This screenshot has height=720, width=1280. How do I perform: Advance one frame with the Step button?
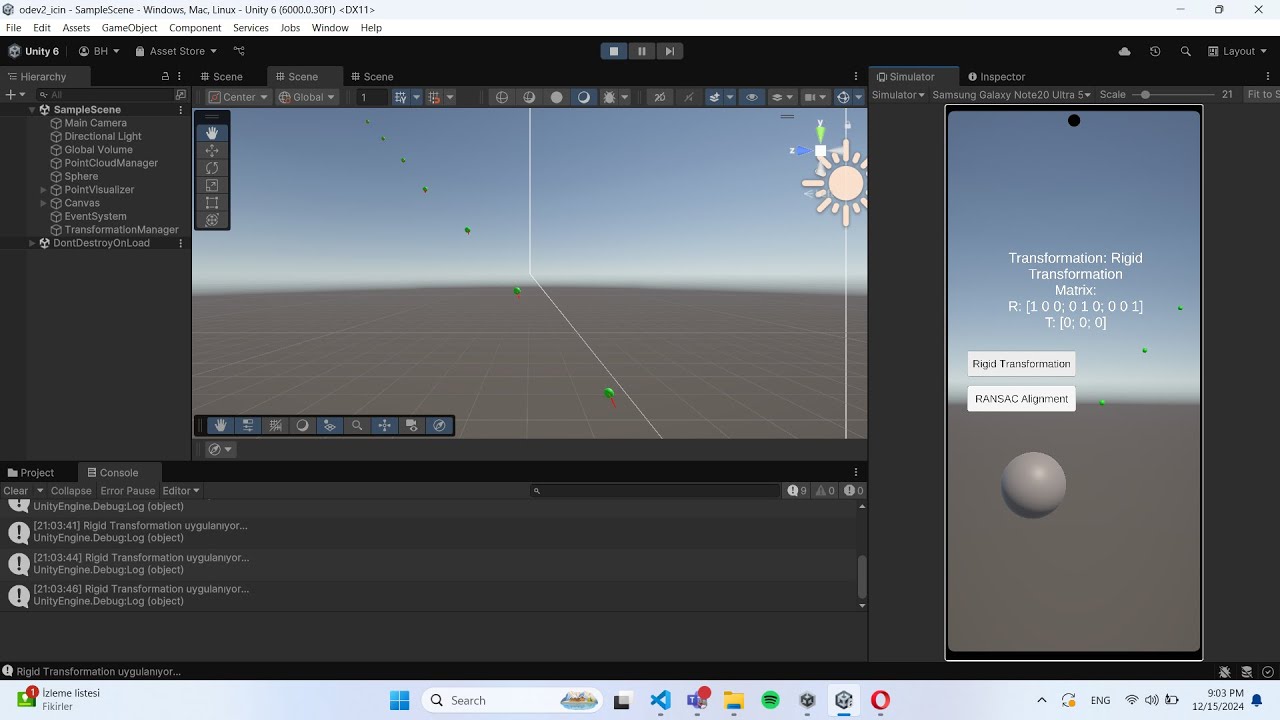coord(670,51)
